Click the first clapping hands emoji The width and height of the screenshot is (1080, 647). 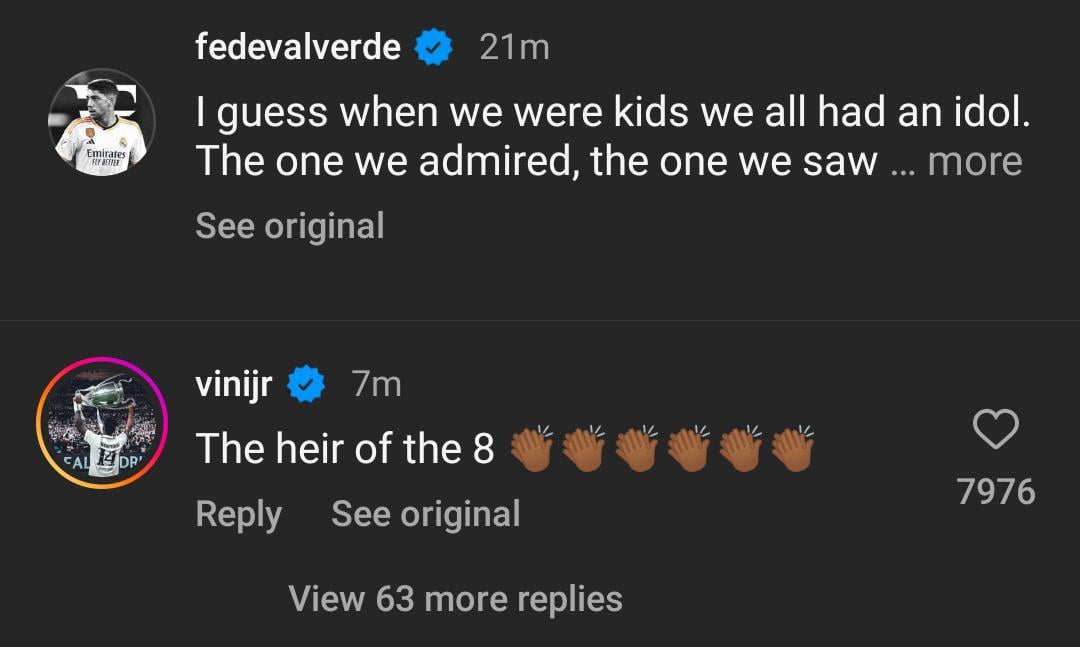[531, 448]
